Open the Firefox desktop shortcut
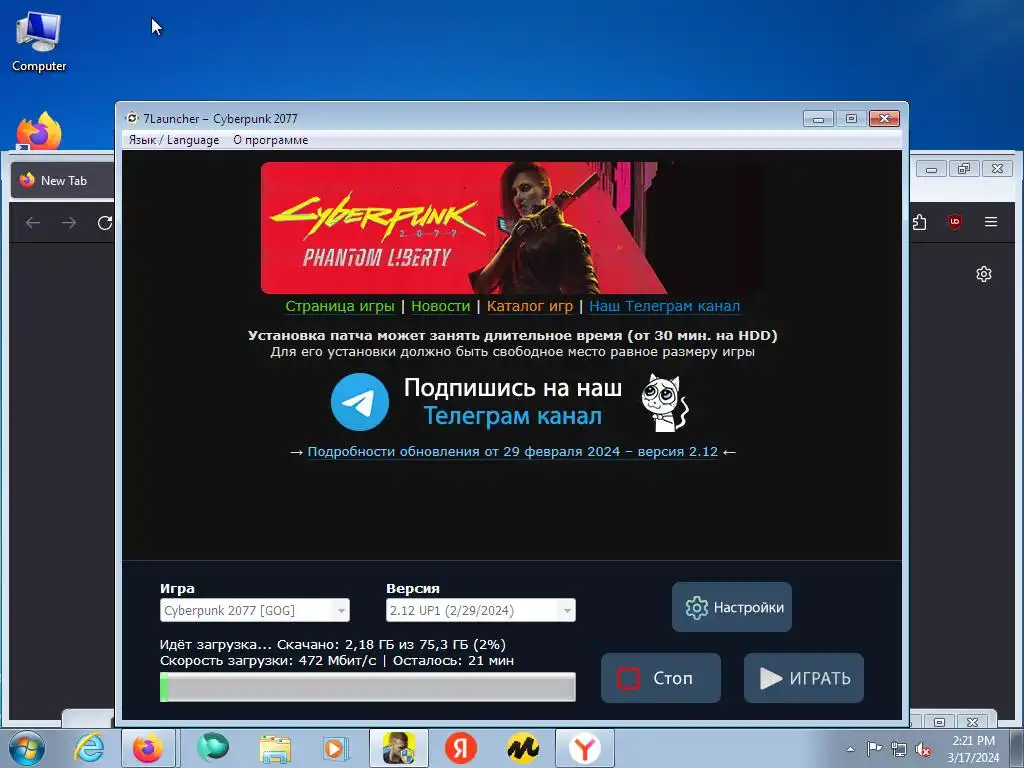This screenshot has height=768, width=1024. [x=39, y=131]
